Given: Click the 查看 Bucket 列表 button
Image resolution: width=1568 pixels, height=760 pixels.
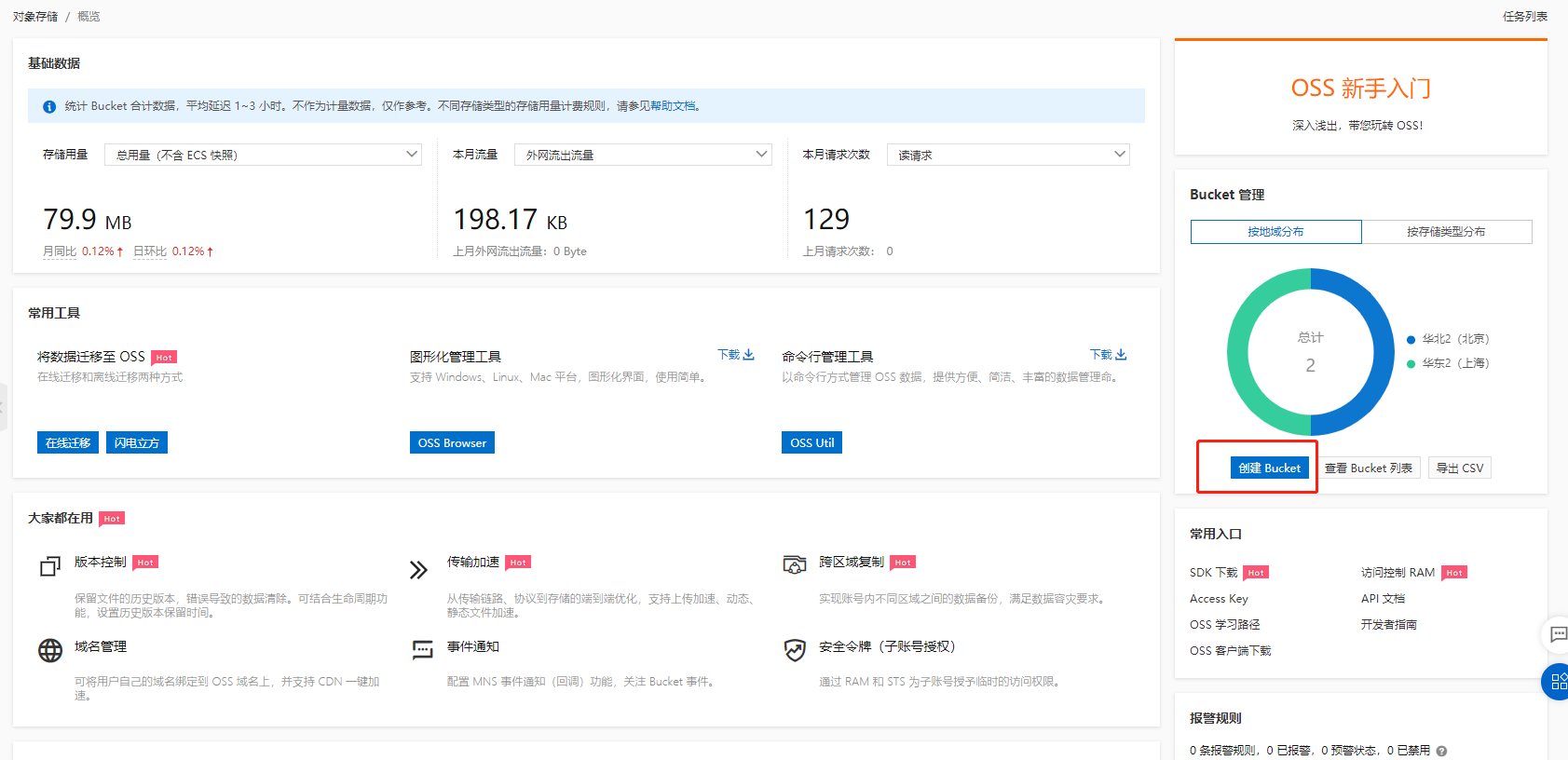Looking at the screenshot, I should 1369,468.
